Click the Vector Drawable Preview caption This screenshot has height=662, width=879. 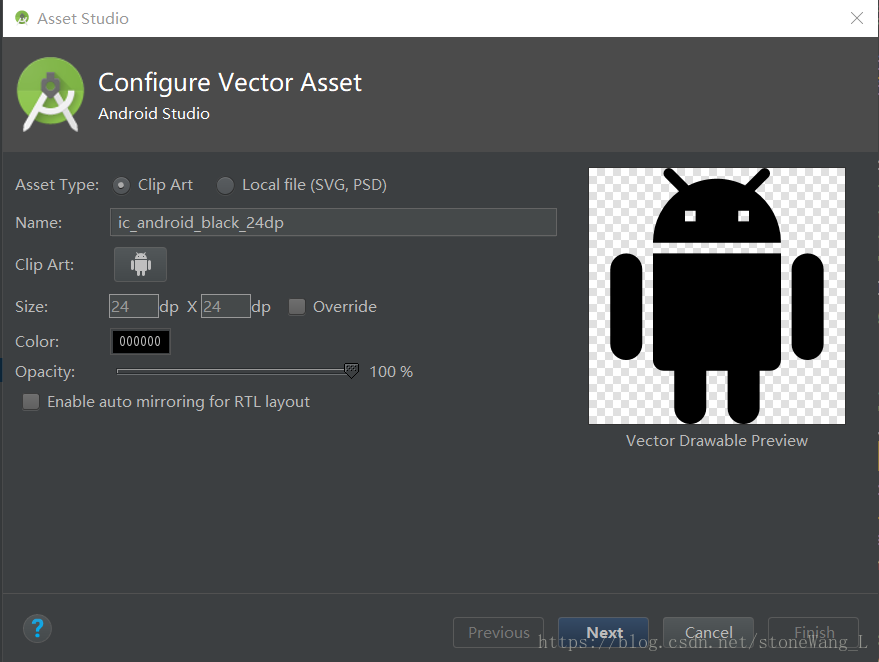[716, 441]
